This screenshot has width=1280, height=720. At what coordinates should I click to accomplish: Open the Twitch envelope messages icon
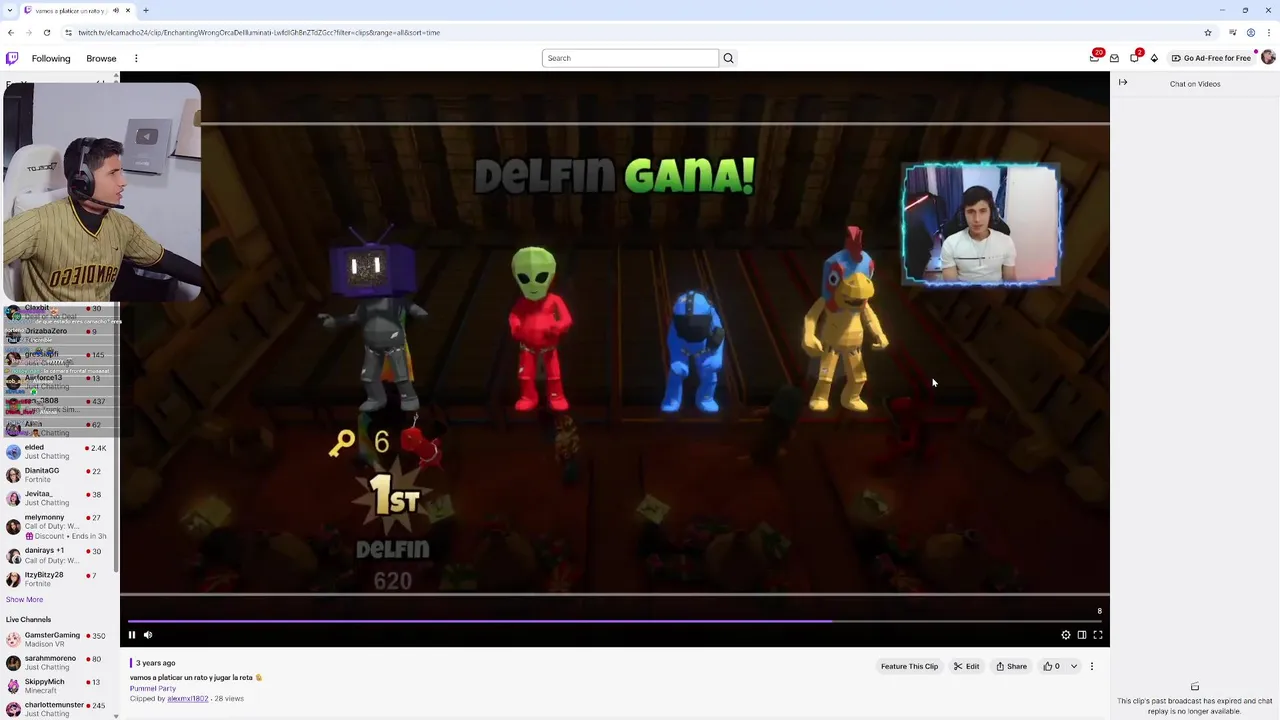(x=1114, y=58)
